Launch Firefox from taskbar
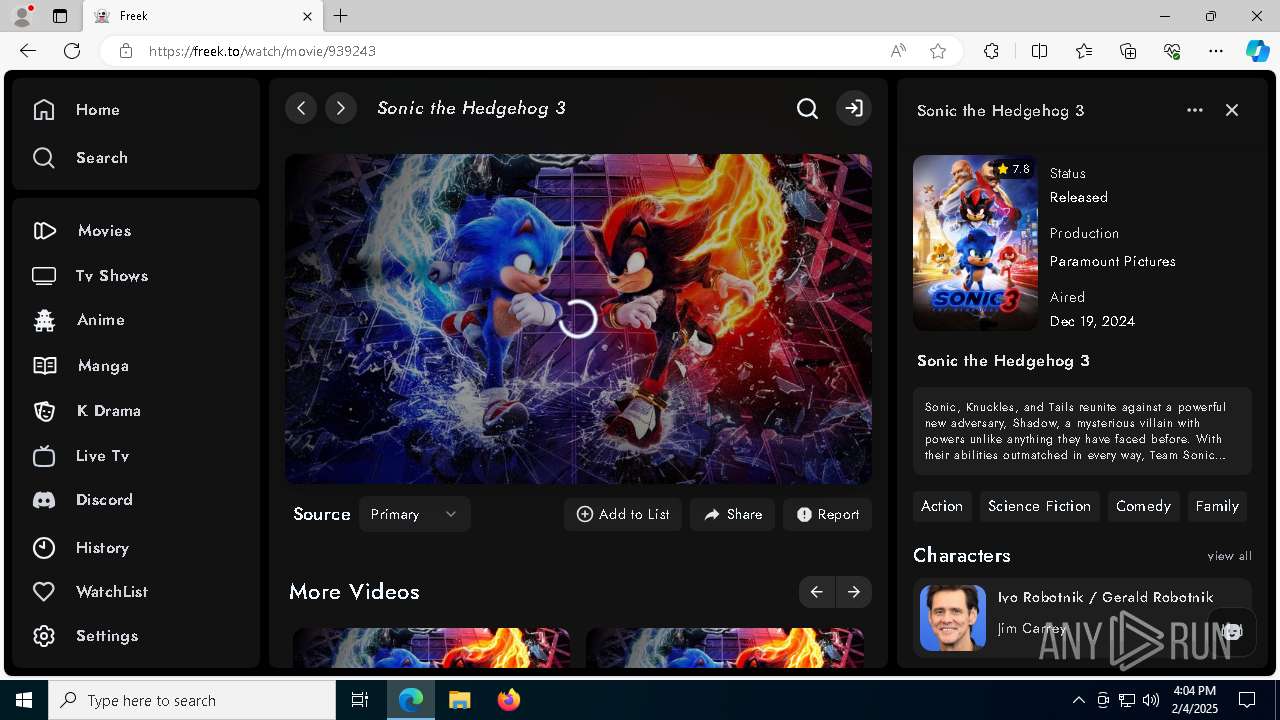 click(x=509, y=700)
